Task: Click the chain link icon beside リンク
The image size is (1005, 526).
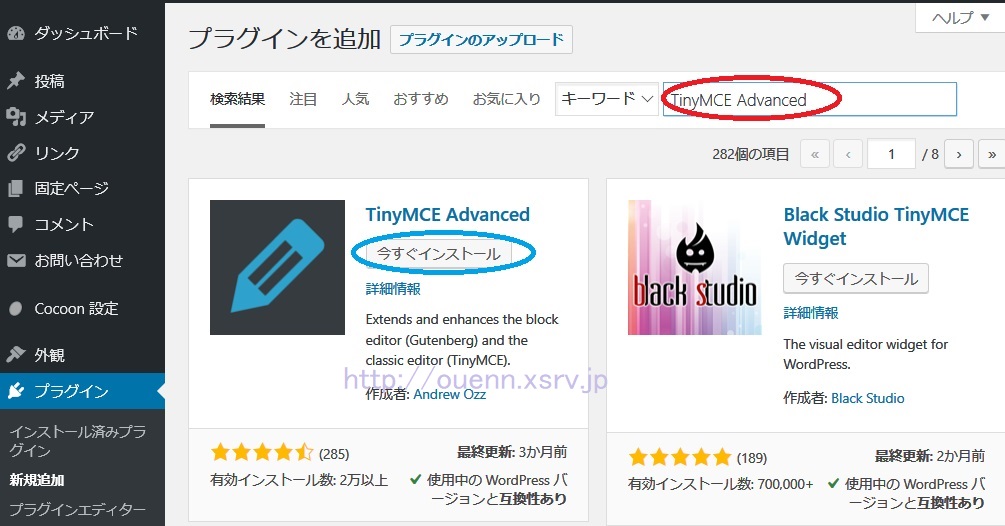Action: coord(16,152)
